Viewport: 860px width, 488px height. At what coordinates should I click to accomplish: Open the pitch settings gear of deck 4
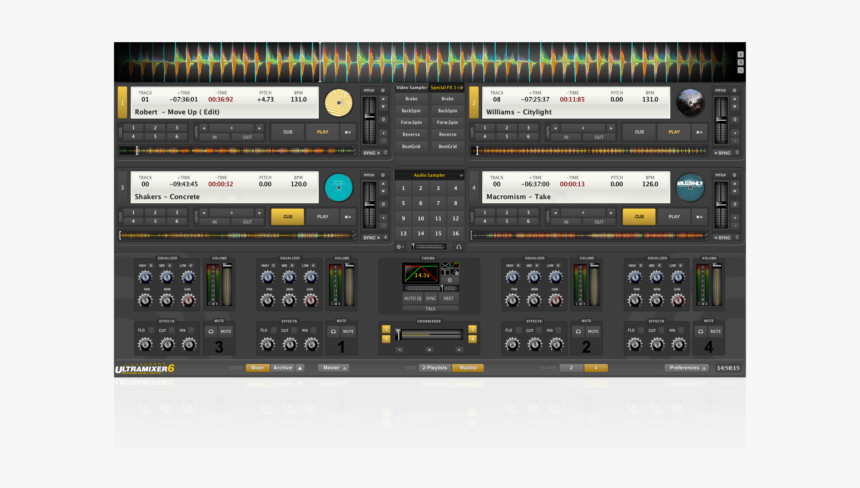coord(734,175)
